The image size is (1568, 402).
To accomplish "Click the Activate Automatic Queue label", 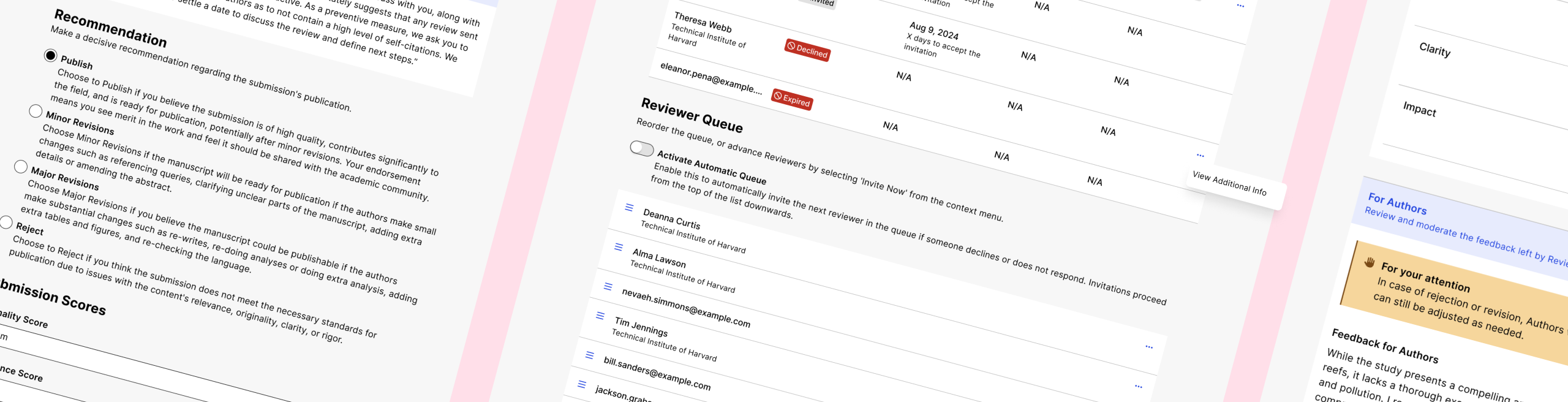I will (x=712, y=167).
